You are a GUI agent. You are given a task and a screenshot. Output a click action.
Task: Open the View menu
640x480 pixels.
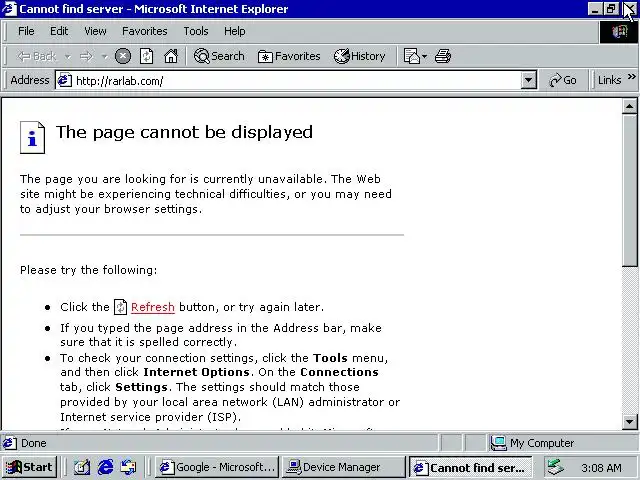pyautogui.click(x=95, y=31)
